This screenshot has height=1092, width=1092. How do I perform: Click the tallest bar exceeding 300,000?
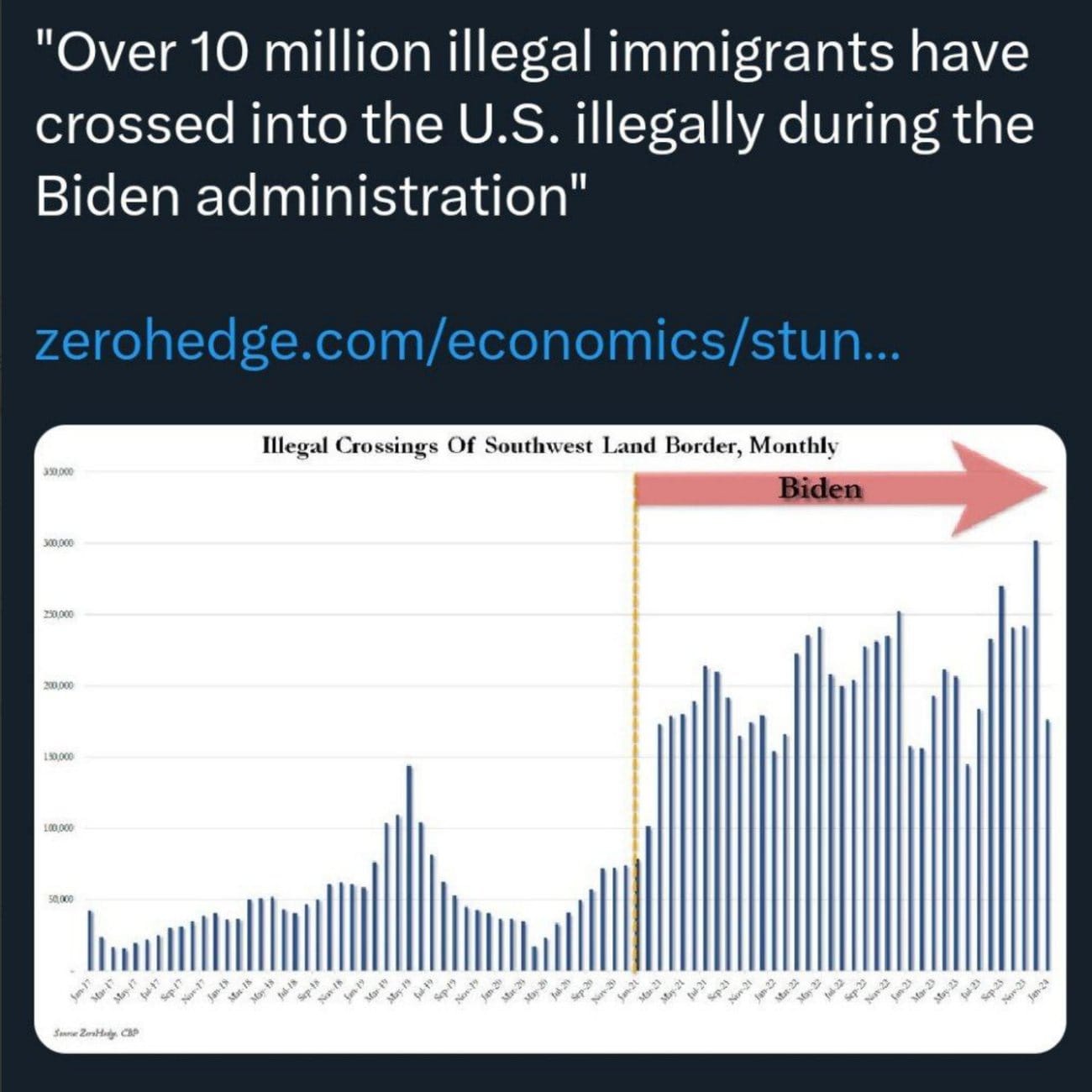coord(1037,754)
